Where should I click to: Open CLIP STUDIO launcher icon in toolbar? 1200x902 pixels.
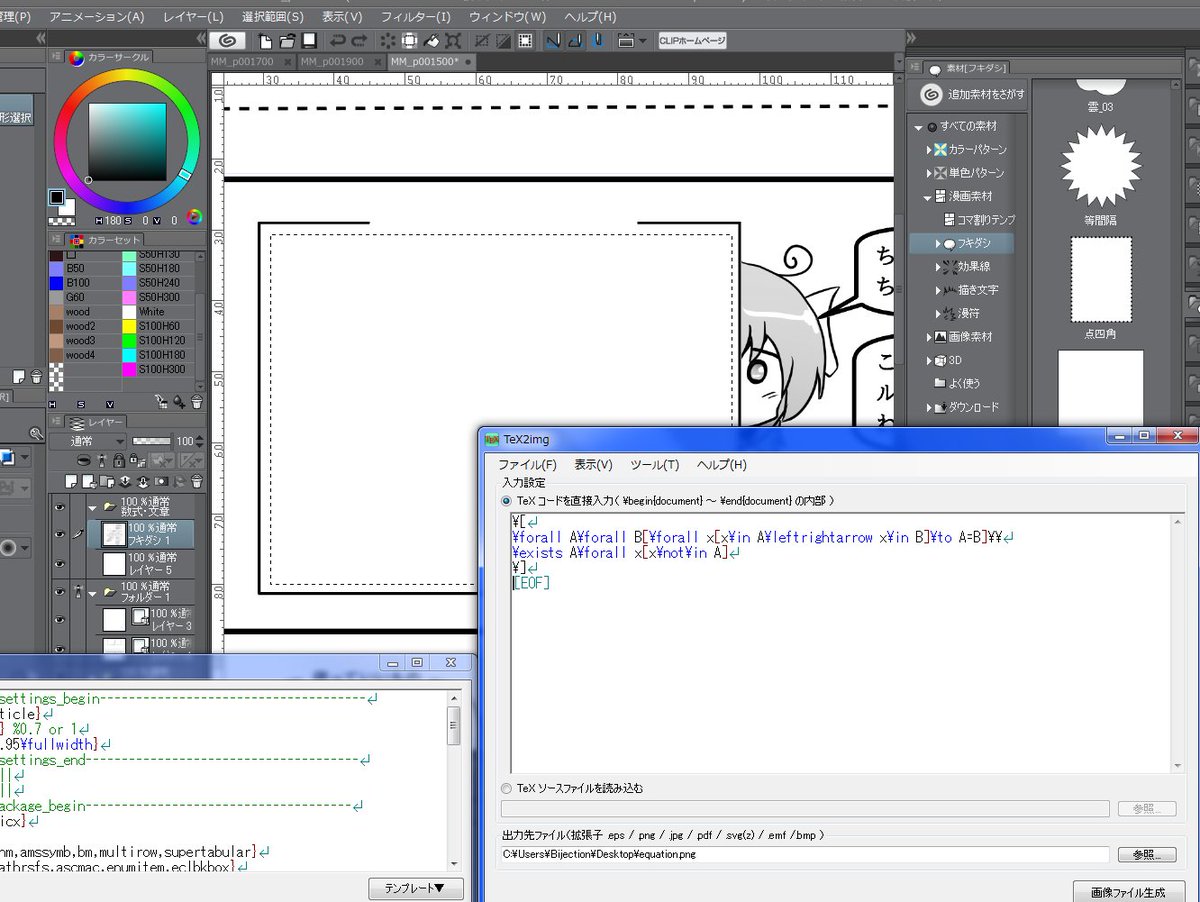click(227, 41)
